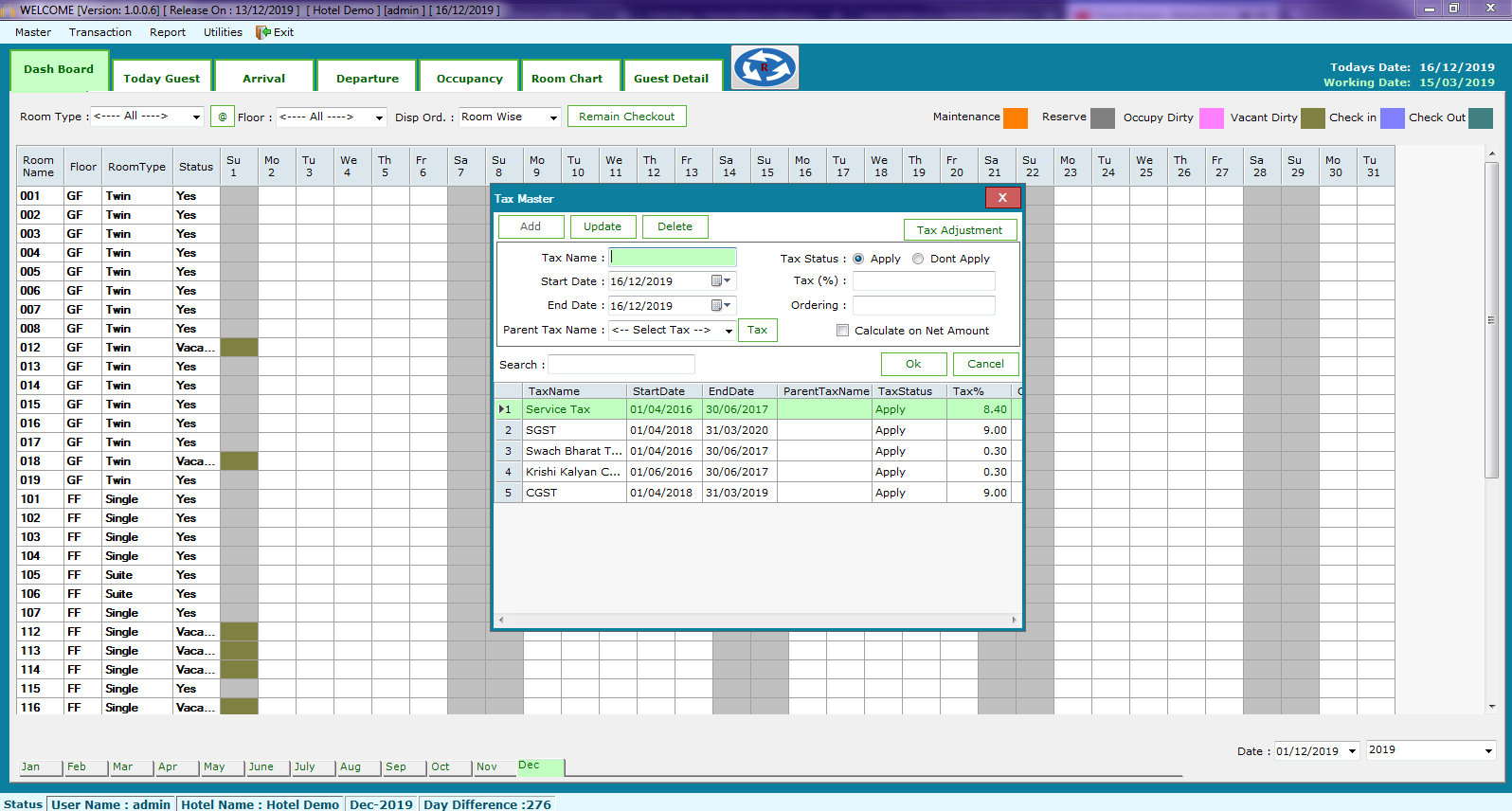Click the Tax list right scroll arrow
This screenshot has width=1512, height=811.
tap(1014, 621)
